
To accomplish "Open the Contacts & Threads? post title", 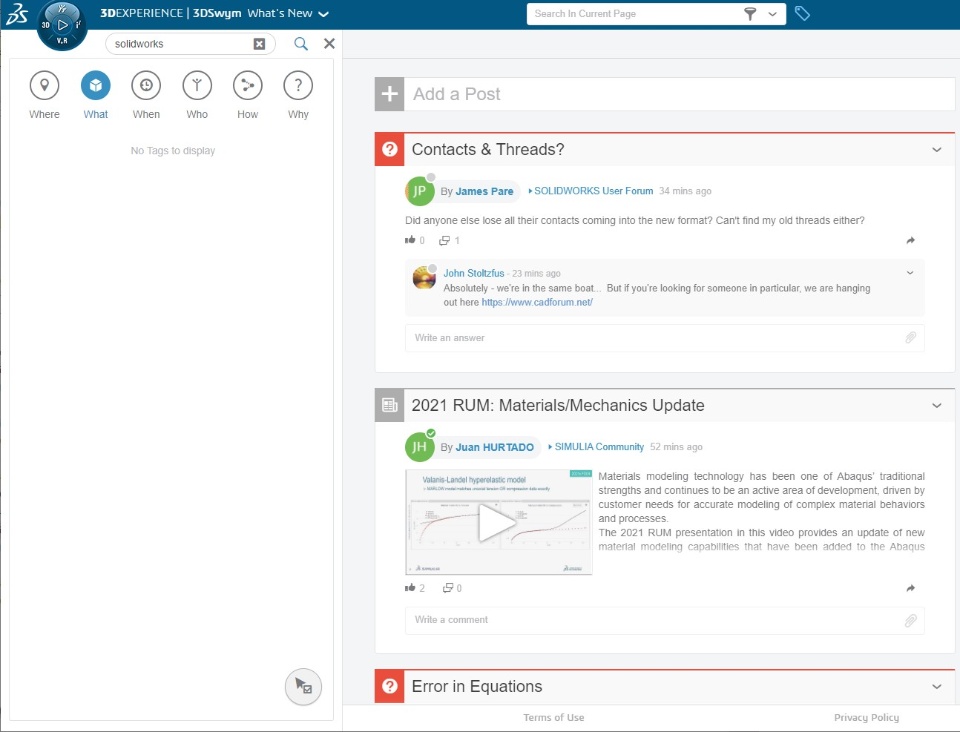I will [488, 149].
